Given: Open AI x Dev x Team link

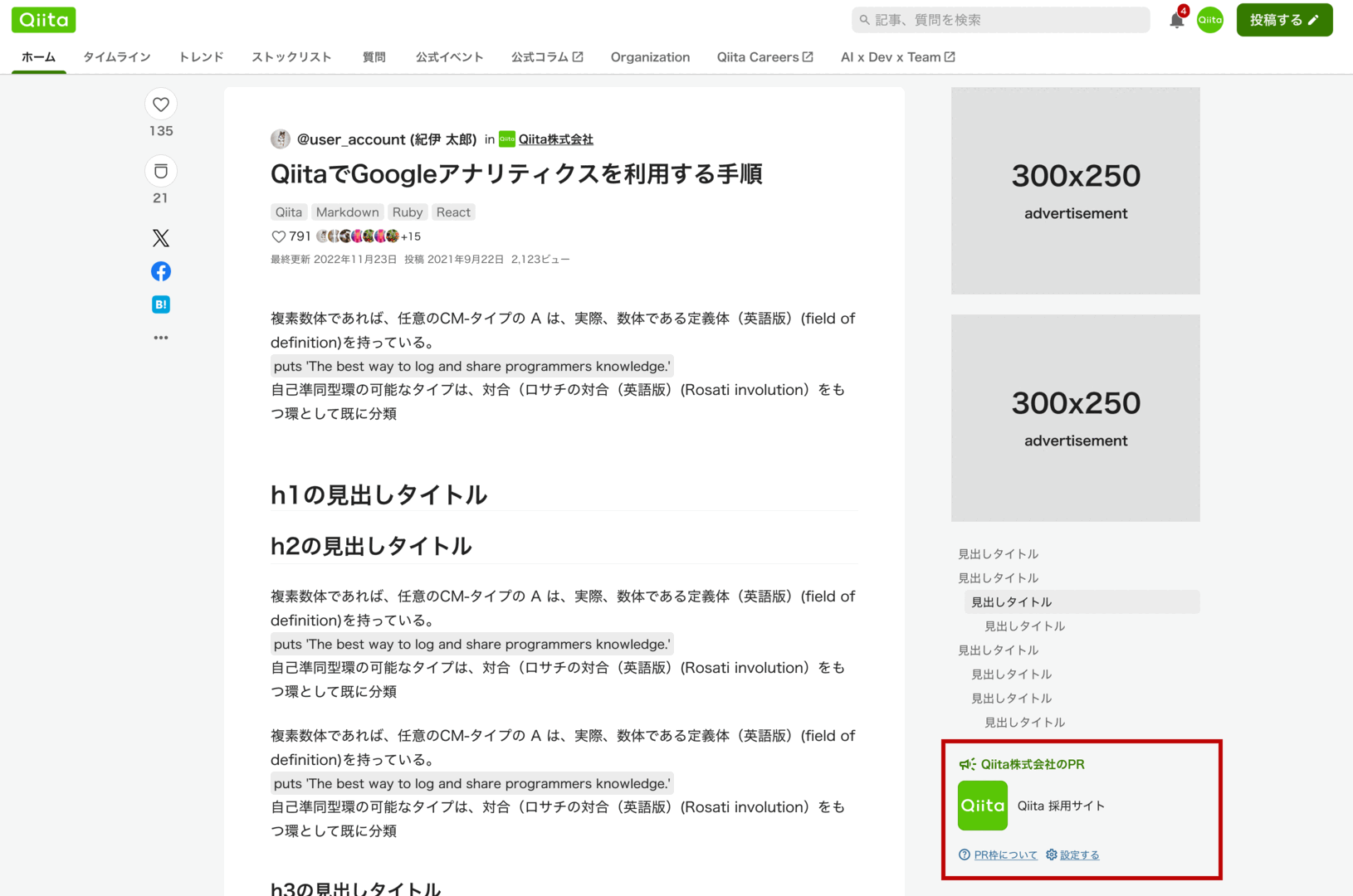Looking at the screenshot, I should [x=898, y=57].
